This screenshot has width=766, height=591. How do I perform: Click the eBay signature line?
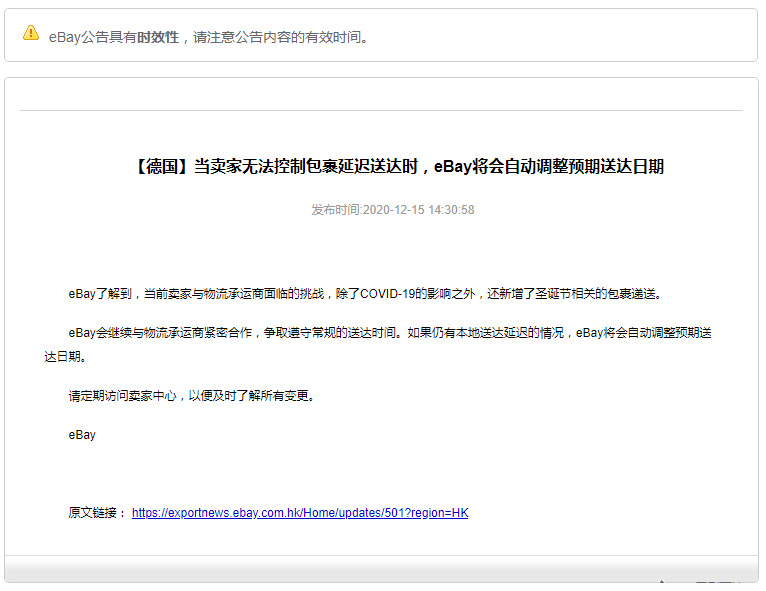coord(82,435)
